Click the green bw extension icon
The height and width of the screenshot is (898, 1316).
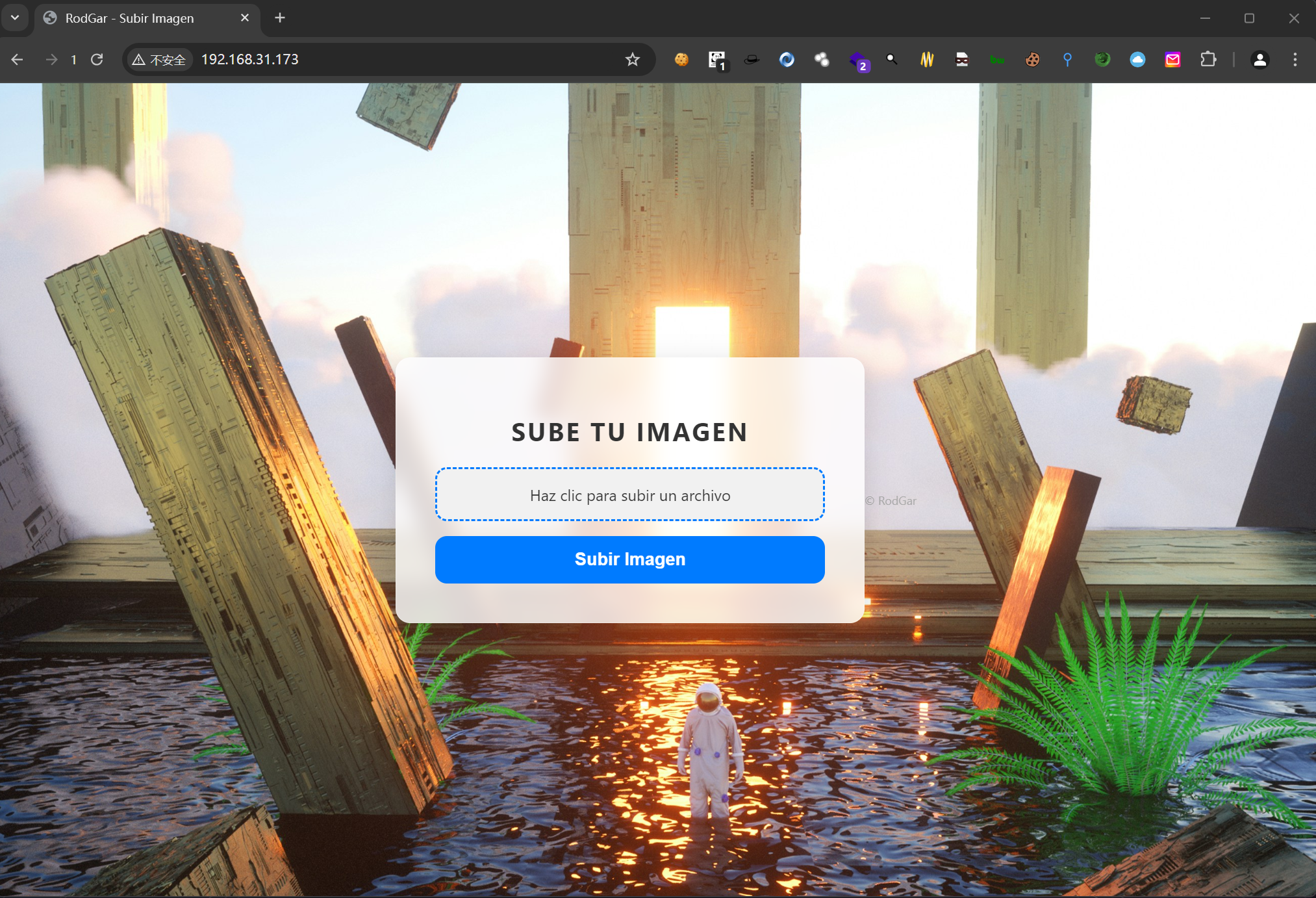997,60
